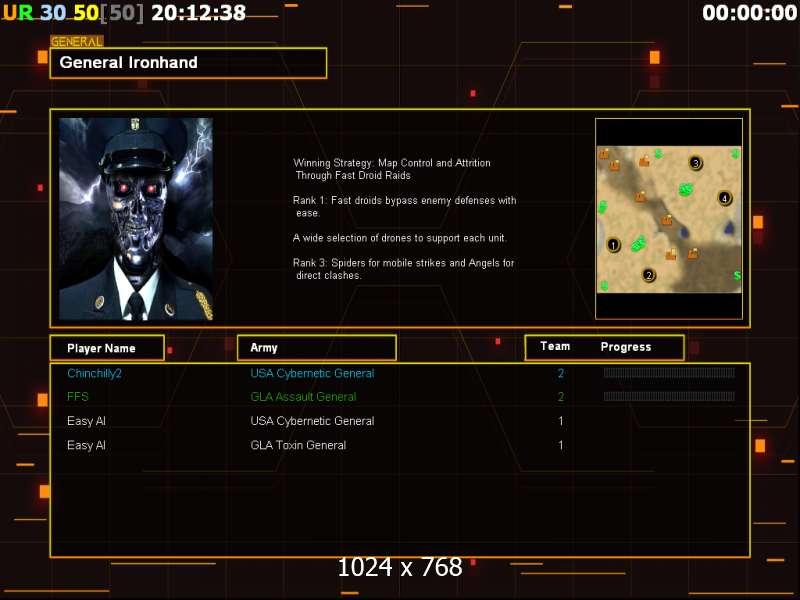Click the Rank 3 Spiders and Angels text
The image size is (800, 600).
tap(404, 269)
